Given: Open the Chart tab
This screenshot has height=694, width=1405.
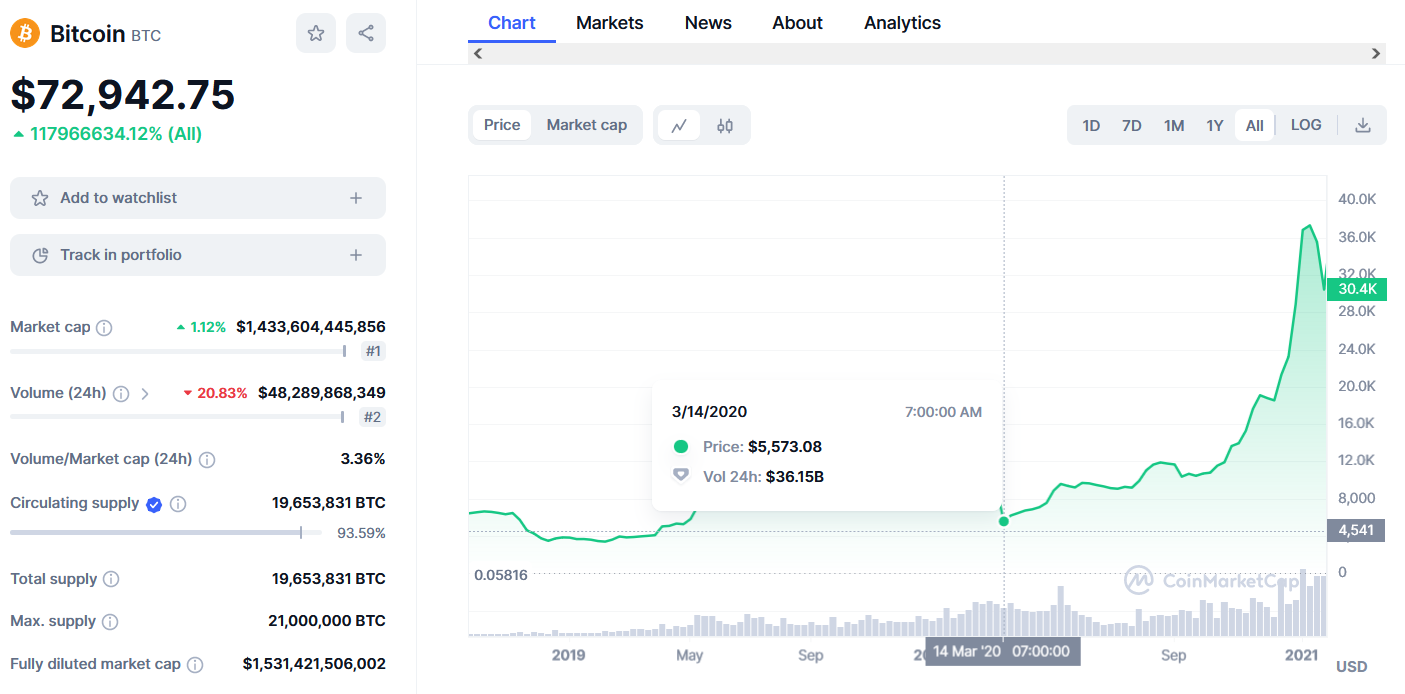Looking at the screenshot, I should click(x=512, y=22).
